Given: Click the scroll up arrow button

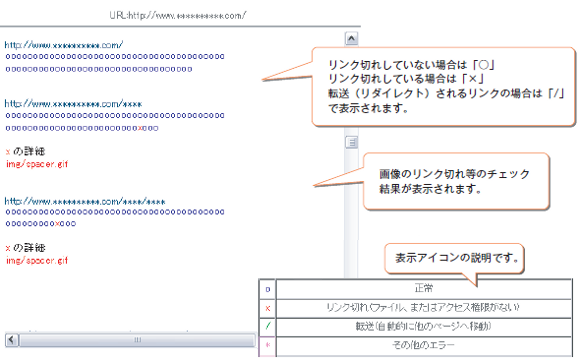Looking at the screenshot, I should [x=351, y=38].
